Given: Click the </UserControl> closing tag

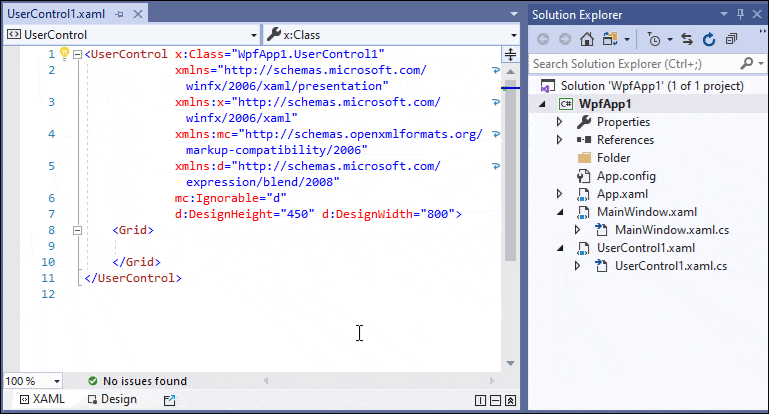Looking at the screenshot, I should click(132, 278).
